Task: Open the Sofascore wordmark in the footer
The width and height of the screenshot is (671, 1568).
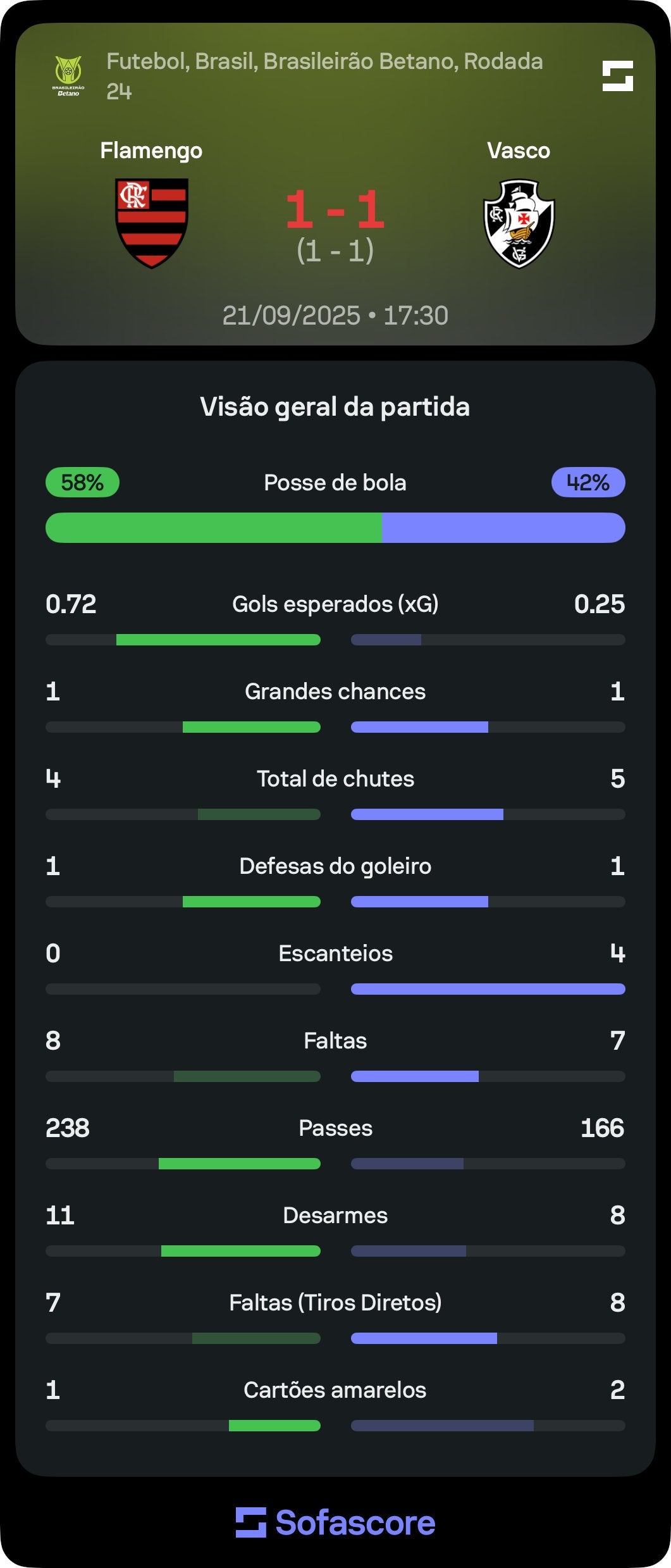Action: pyautogui.click(x=355, y=1522)
